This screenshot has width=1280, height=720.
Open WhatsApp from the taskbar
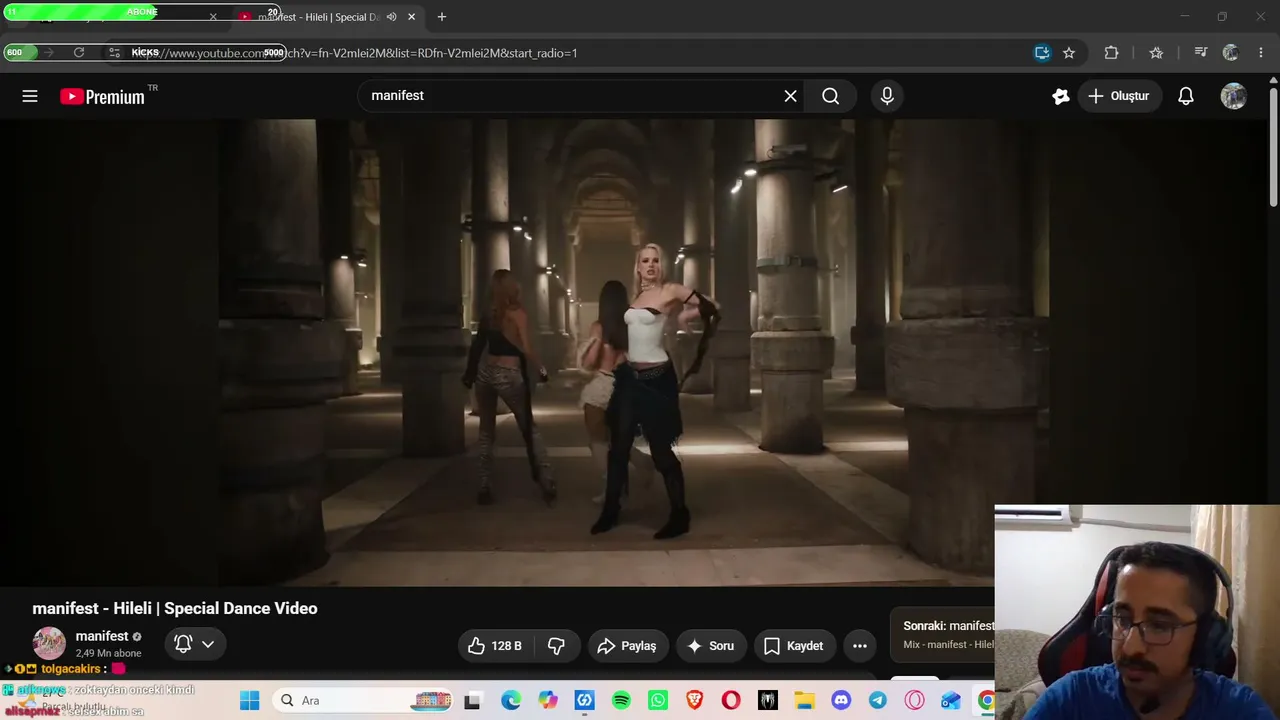(x=658, y=701)
